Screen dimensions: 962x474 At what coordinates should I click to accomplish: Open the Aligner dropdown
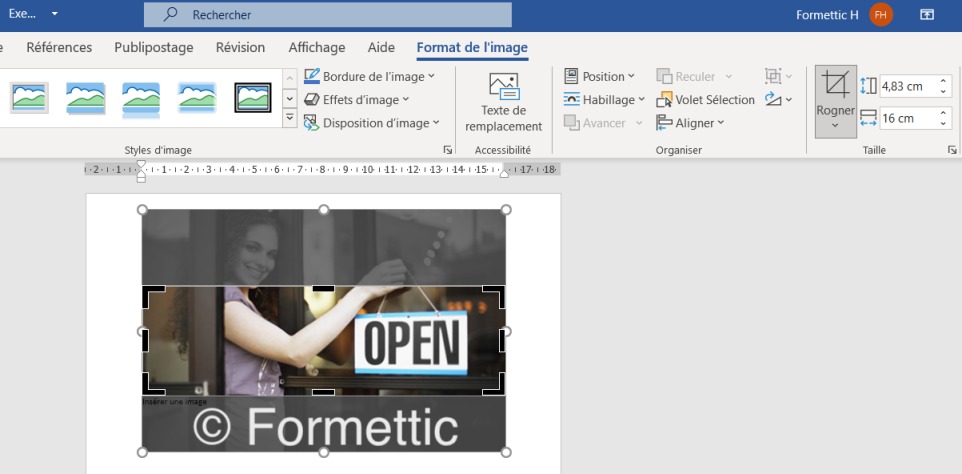click(690, 123)
